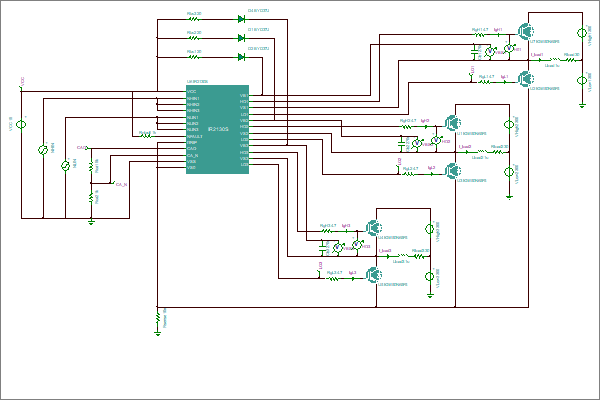Click the VLow2 voltage source symbol
600x400 pixels.
tap(509, 172)
